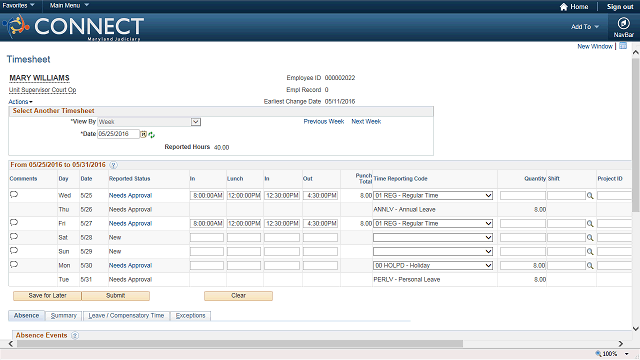Viewport: 640px width, 360px height.
Task: Click the Out field 4:30:00PM for Fri
Action: pyautogui.click(x=320, y=224)
